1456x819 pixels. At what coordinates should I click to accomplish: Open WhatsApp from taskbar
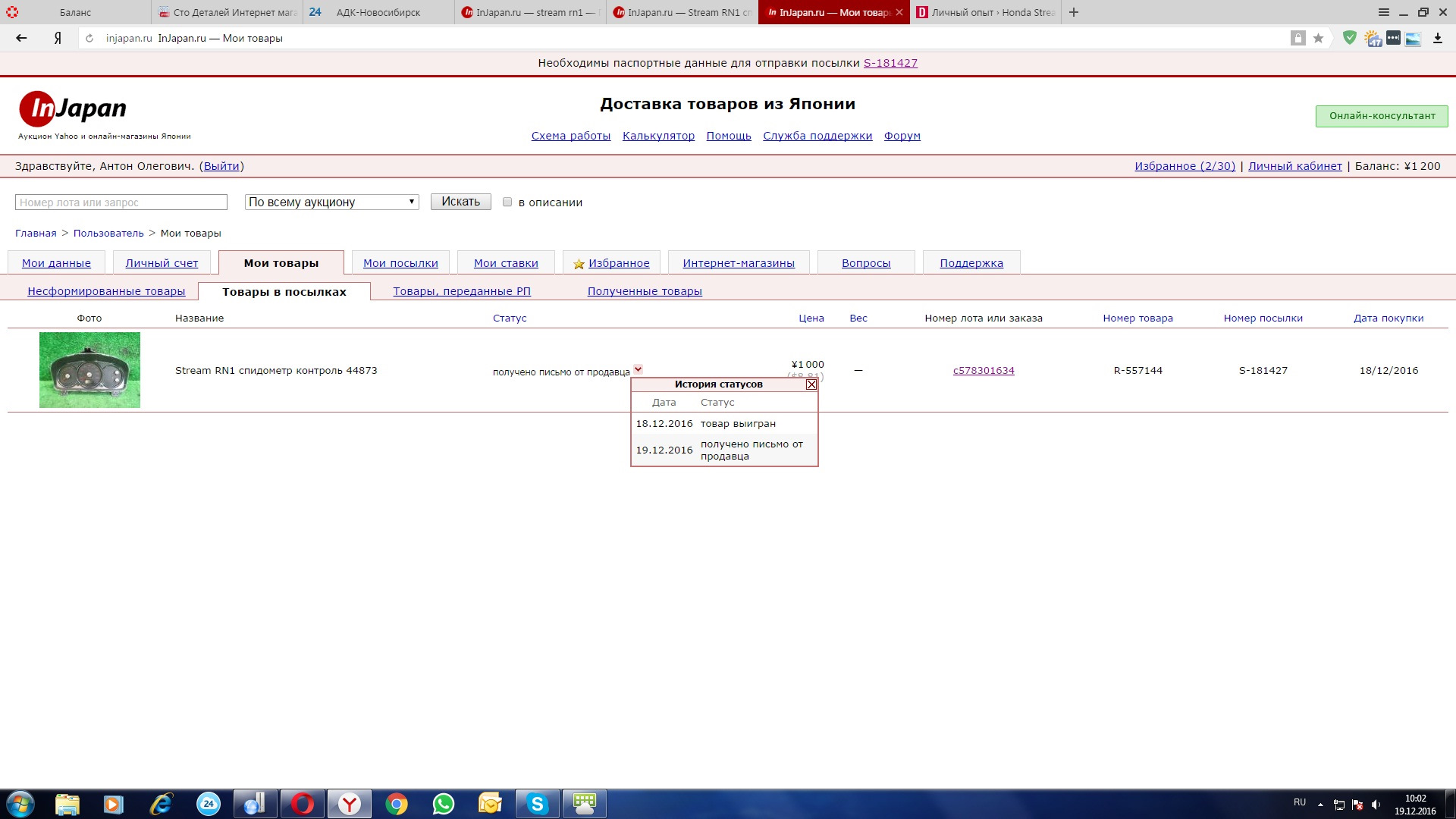[443, 804]
